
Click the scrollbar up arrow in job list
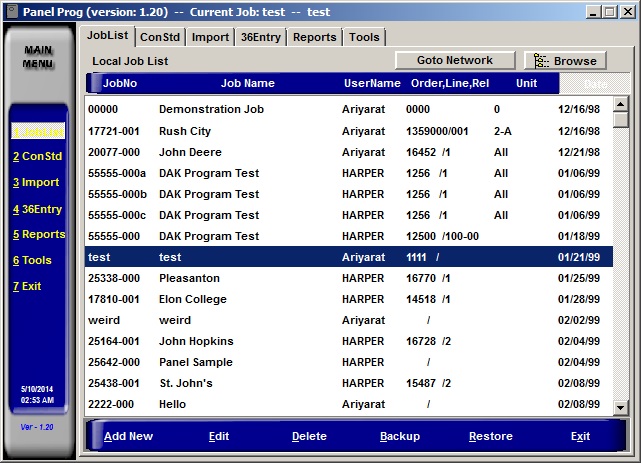click(620, 103)
